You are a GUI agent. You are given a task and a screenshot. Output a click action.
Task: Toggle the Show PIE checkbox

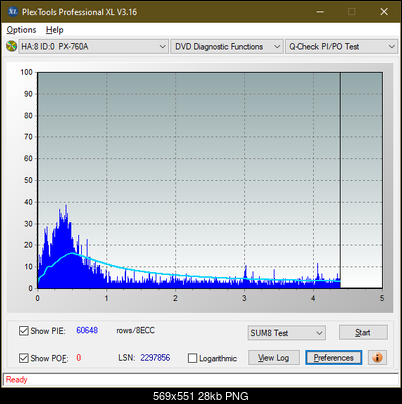(24, 331)
